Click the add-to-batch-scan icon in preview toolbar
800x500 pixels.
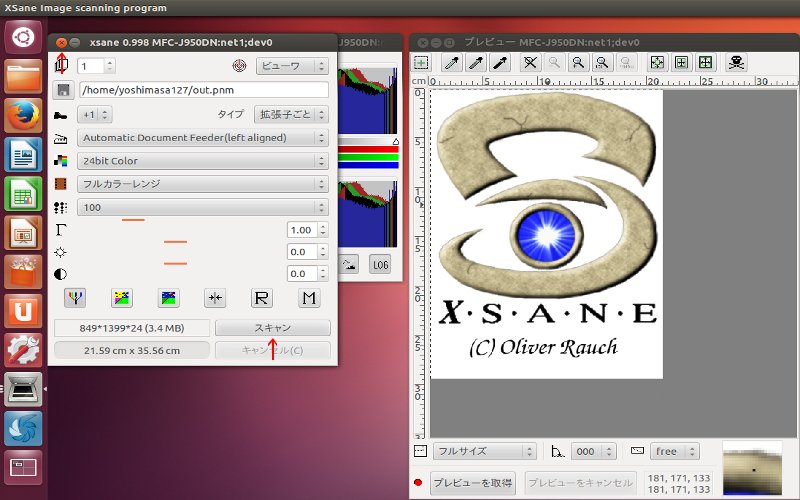421,63
